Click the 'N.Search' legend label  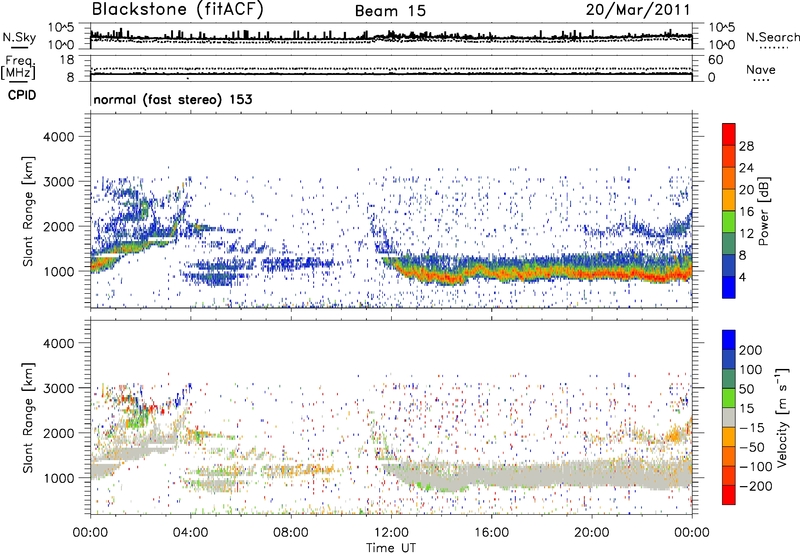tap(772, 37)
